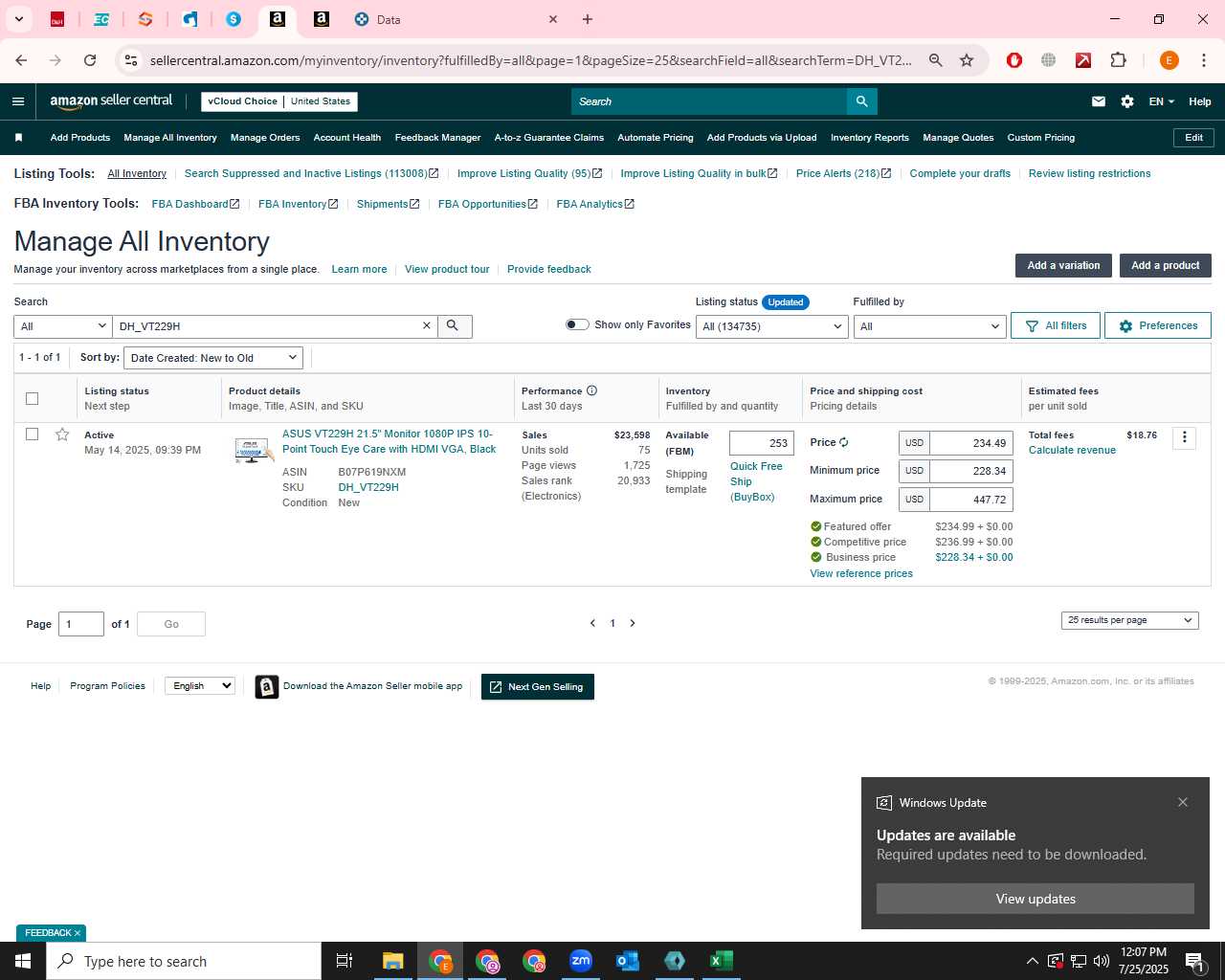Open Zoom from the taskbar
The width and height of the screenshot is (1225, 980).
(x=581, y=961)
